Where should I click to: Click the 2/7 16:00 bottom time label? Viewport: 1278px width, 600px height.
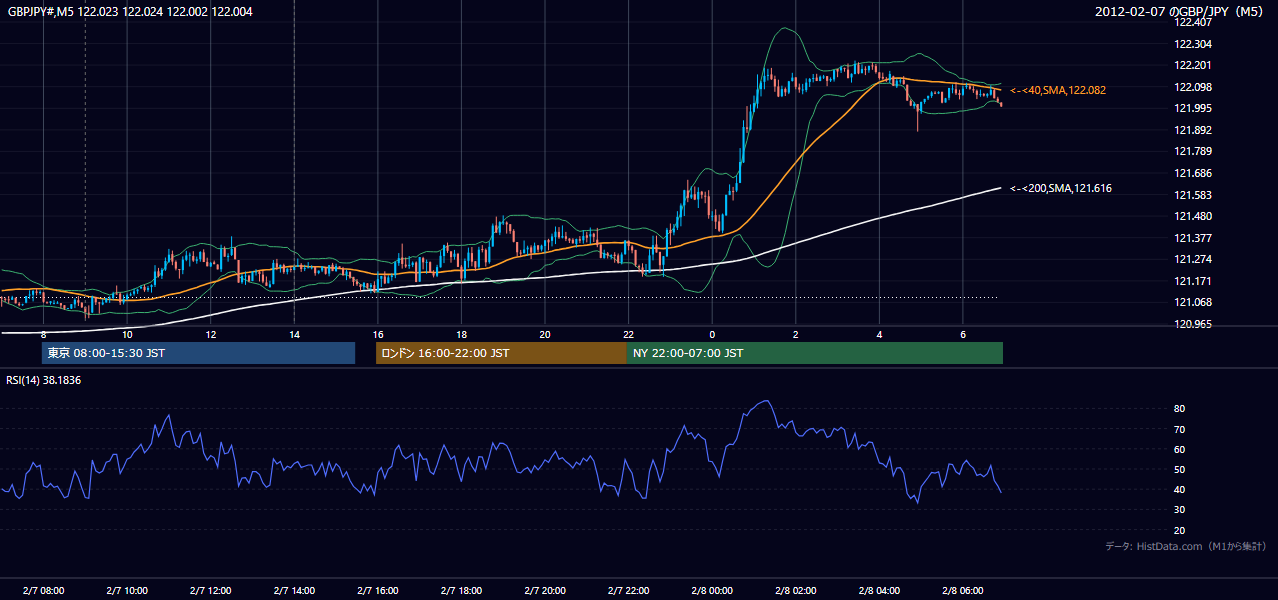coord(377,590)
